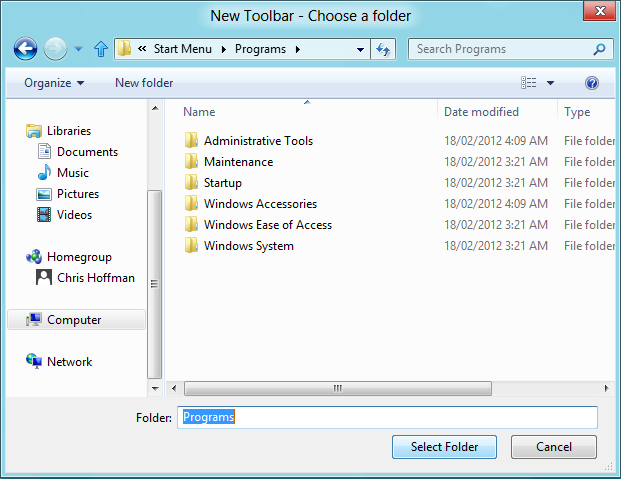Sort by Type column header
The height and width of the screenshot is (479, 621).
(577, 112)
